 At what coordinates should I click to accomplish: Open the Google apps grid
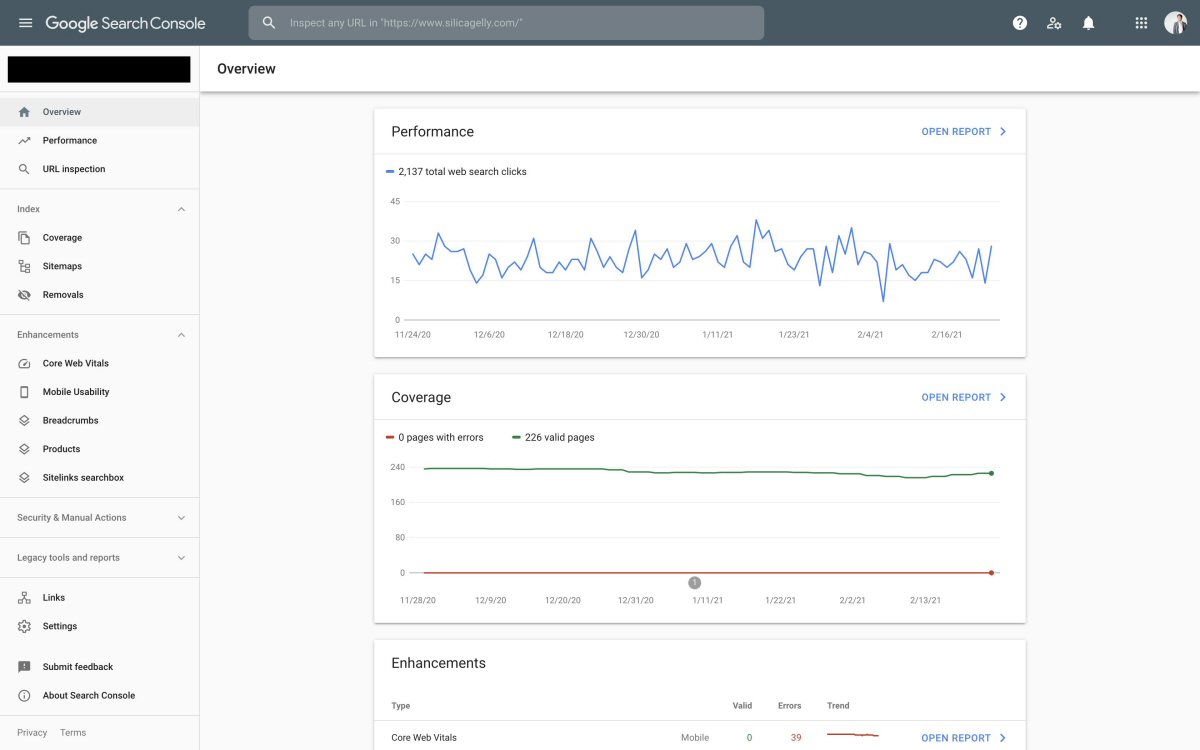(x=1141, y=23)
